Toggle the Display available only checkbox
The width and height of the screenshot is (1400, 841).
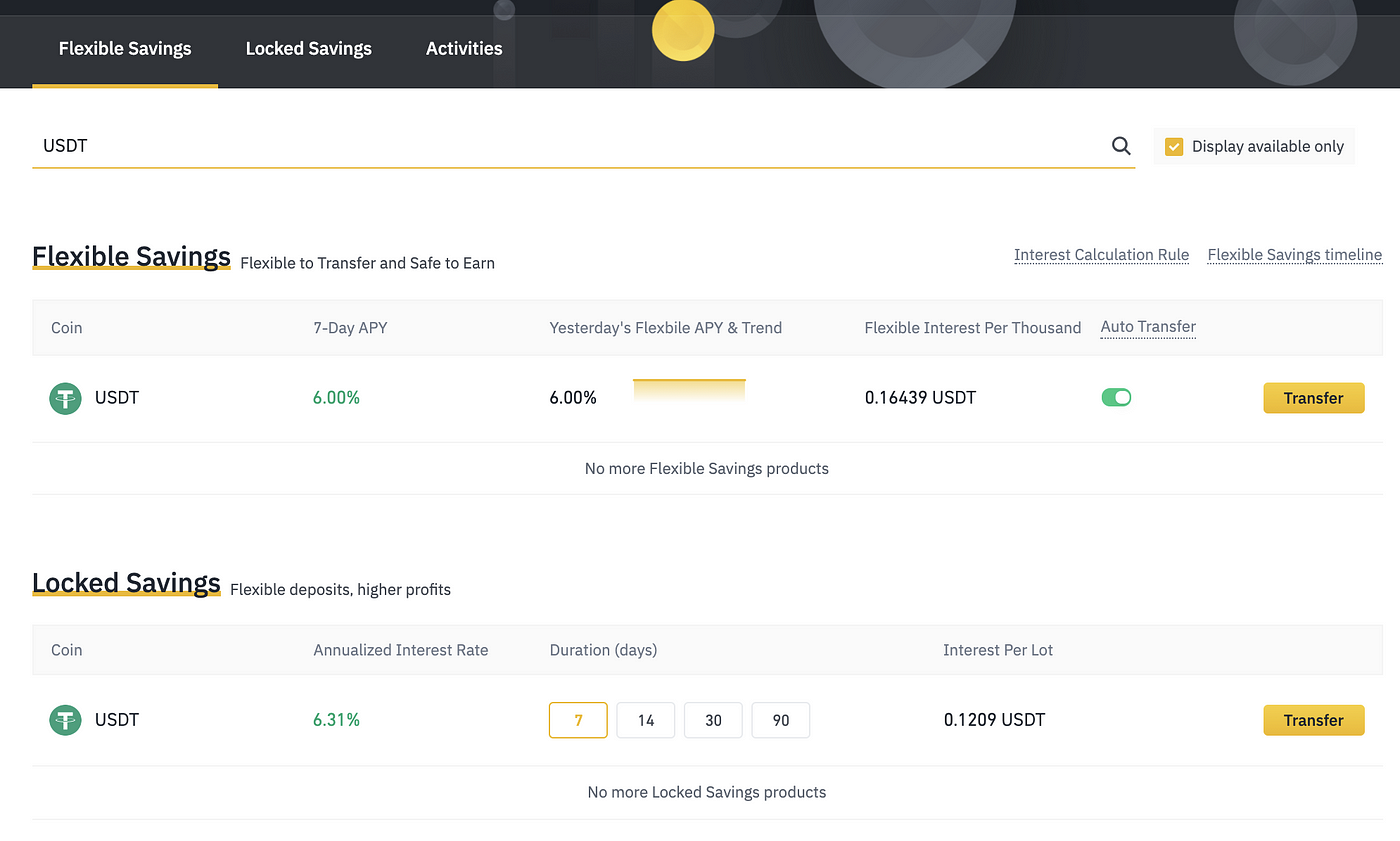click(x=1174, y=147)
